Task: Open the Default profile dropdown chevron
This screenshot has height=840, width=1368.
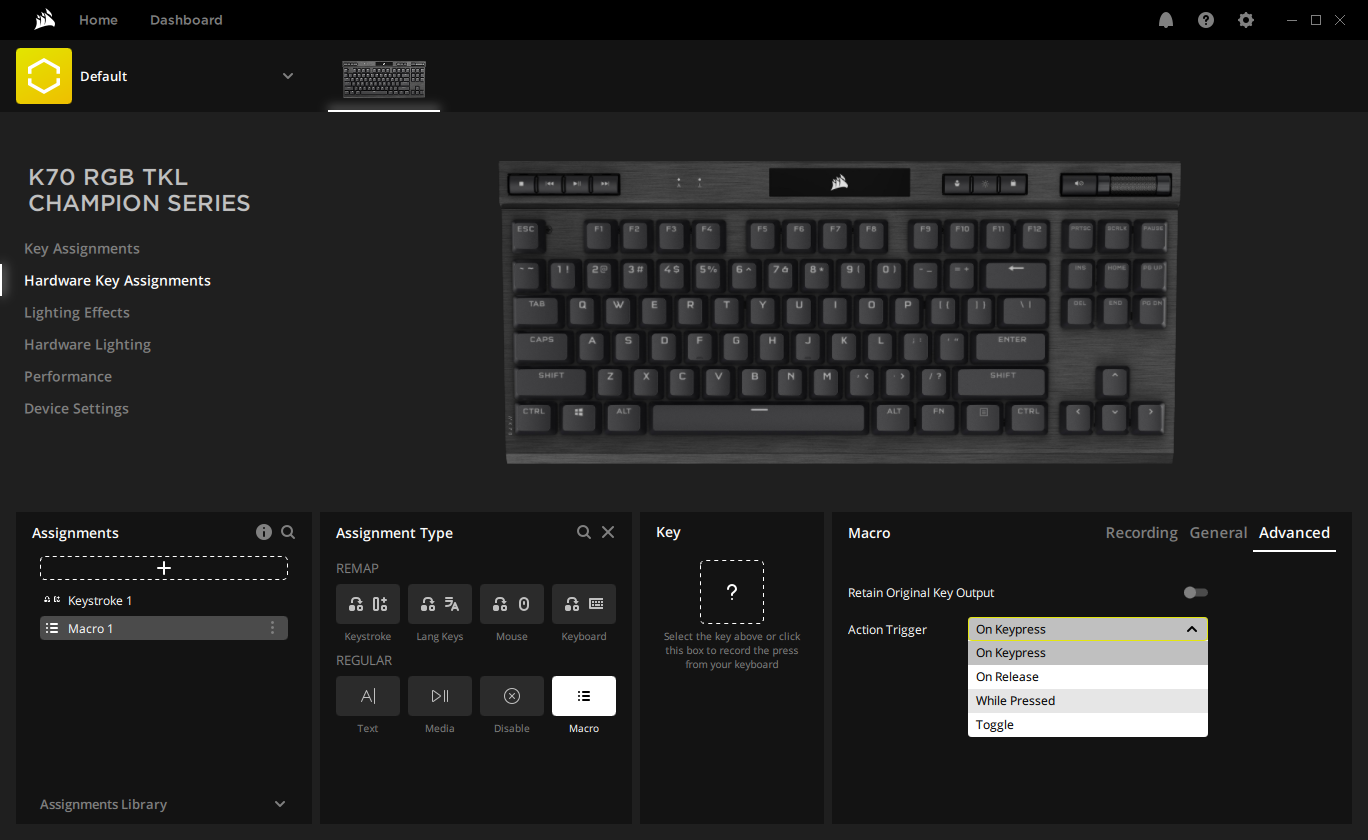Action: (x=288, y=76)
